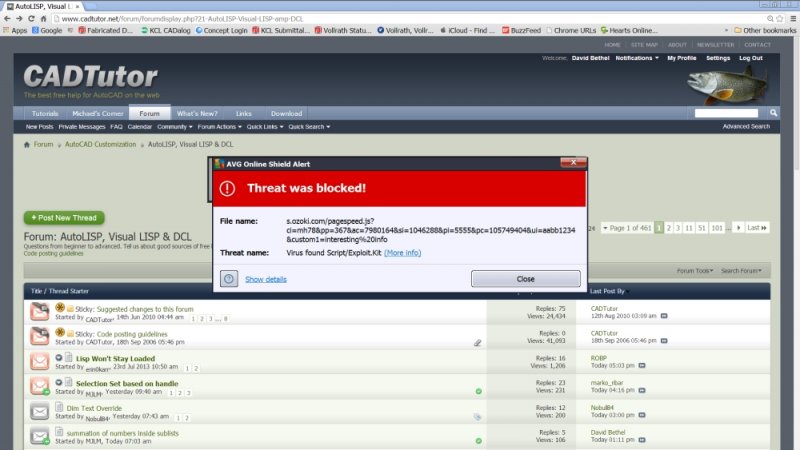Open the Quick Search dropdown
The width and height of the screenshot is (800, 450).
point(309,127)
